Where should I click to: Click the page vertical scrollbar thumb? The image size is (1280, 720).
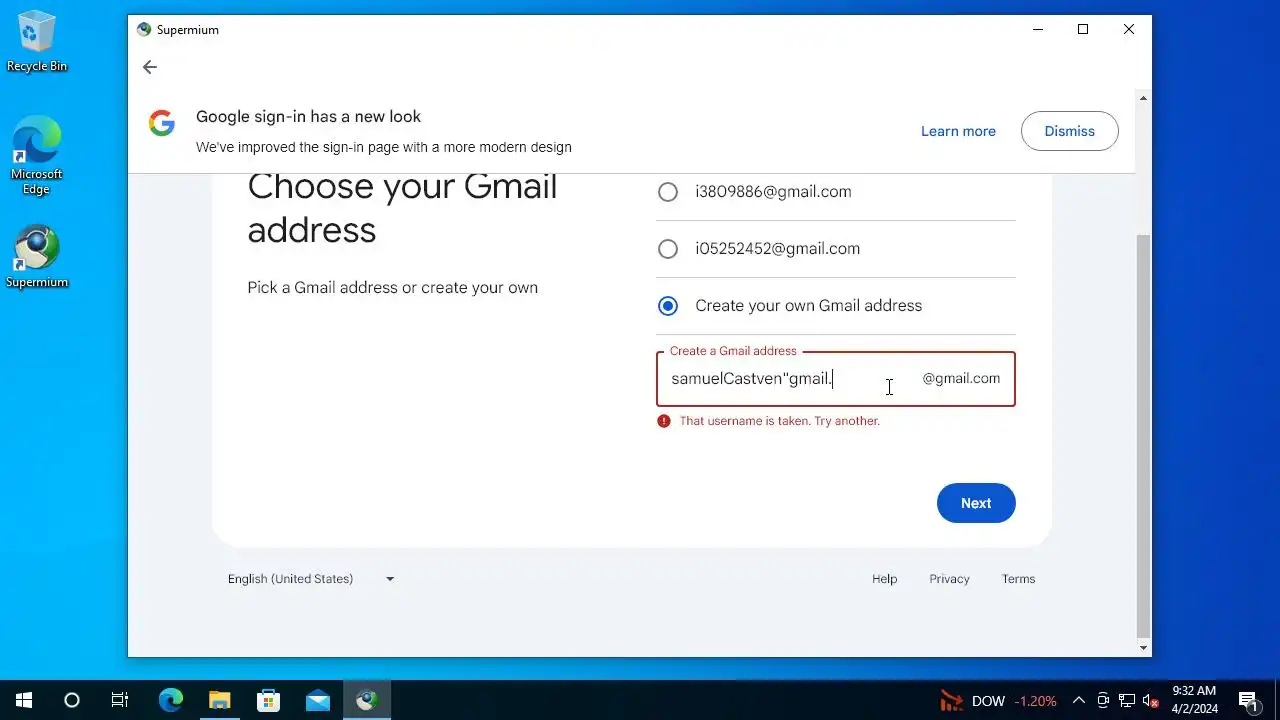point(1144,436)
